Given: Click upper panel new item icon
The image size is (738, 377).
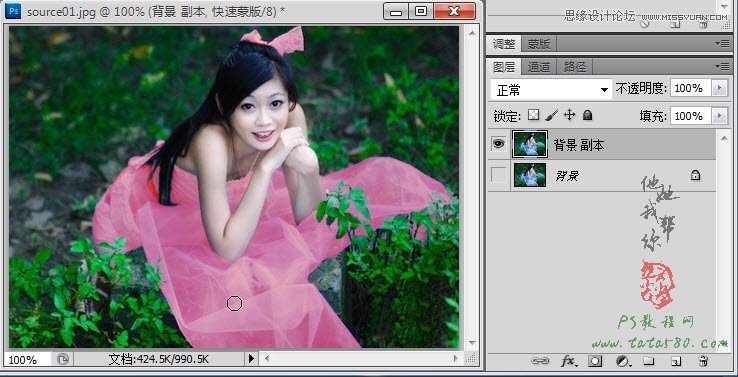Looking at the screenshot, I should click(x=675, y=23).
